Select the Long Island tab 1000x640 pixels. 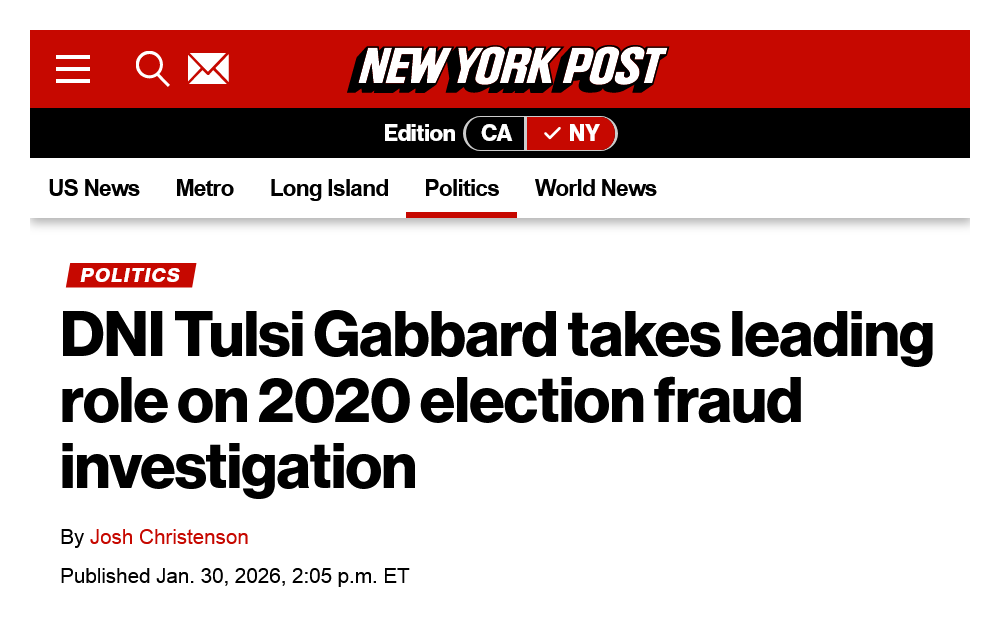pyautogui.click(x=329, y=188)
